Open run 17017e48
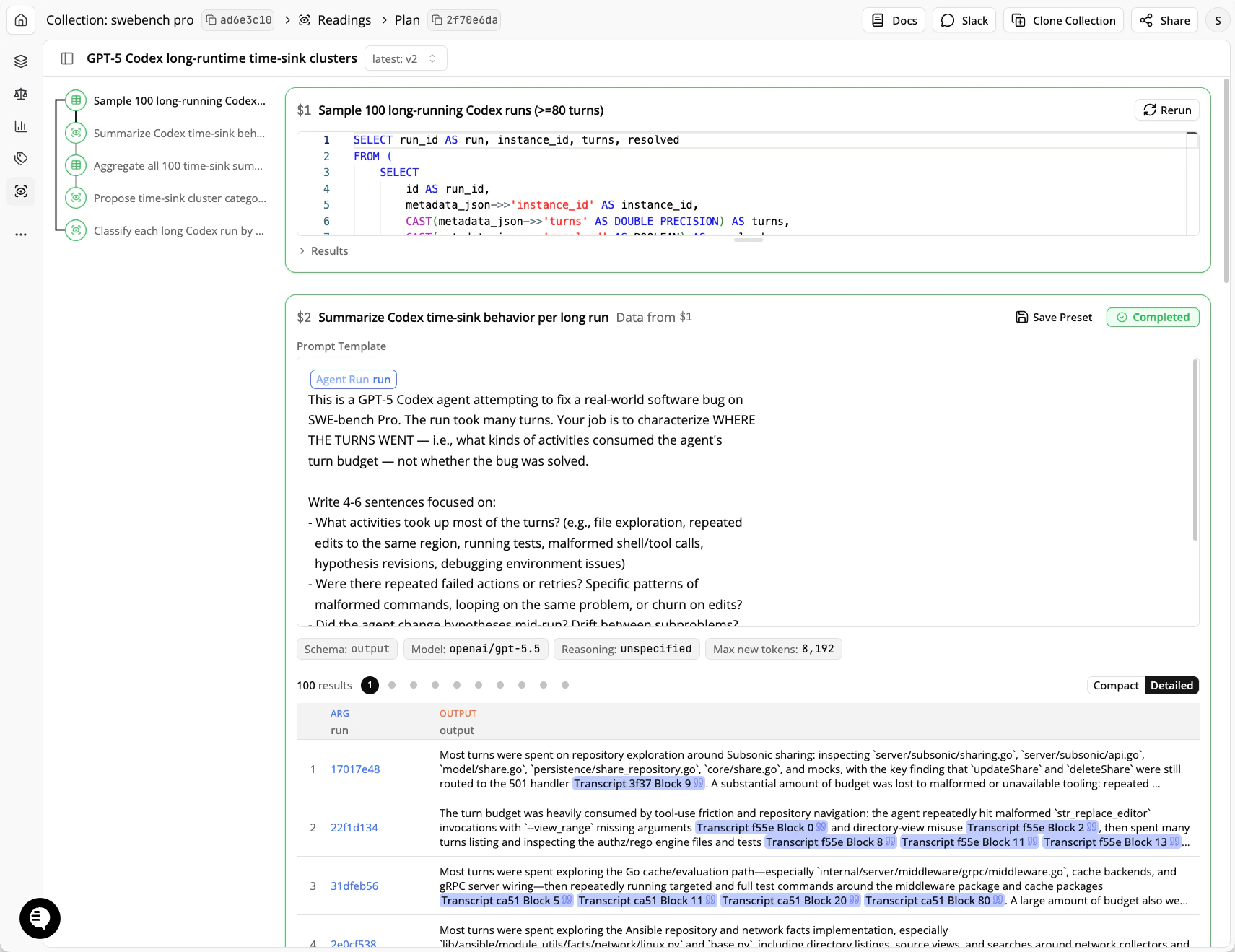This screenshot has width=1235, height=952. pyautogui.click(x=355, y=769)
